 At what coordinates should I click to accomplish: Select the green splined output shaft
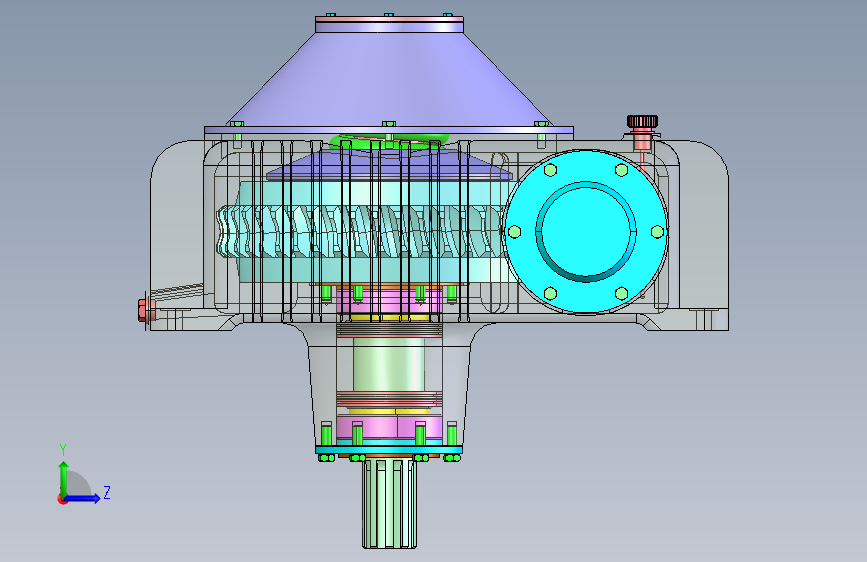pyautogui.click(x=389, y=503)
